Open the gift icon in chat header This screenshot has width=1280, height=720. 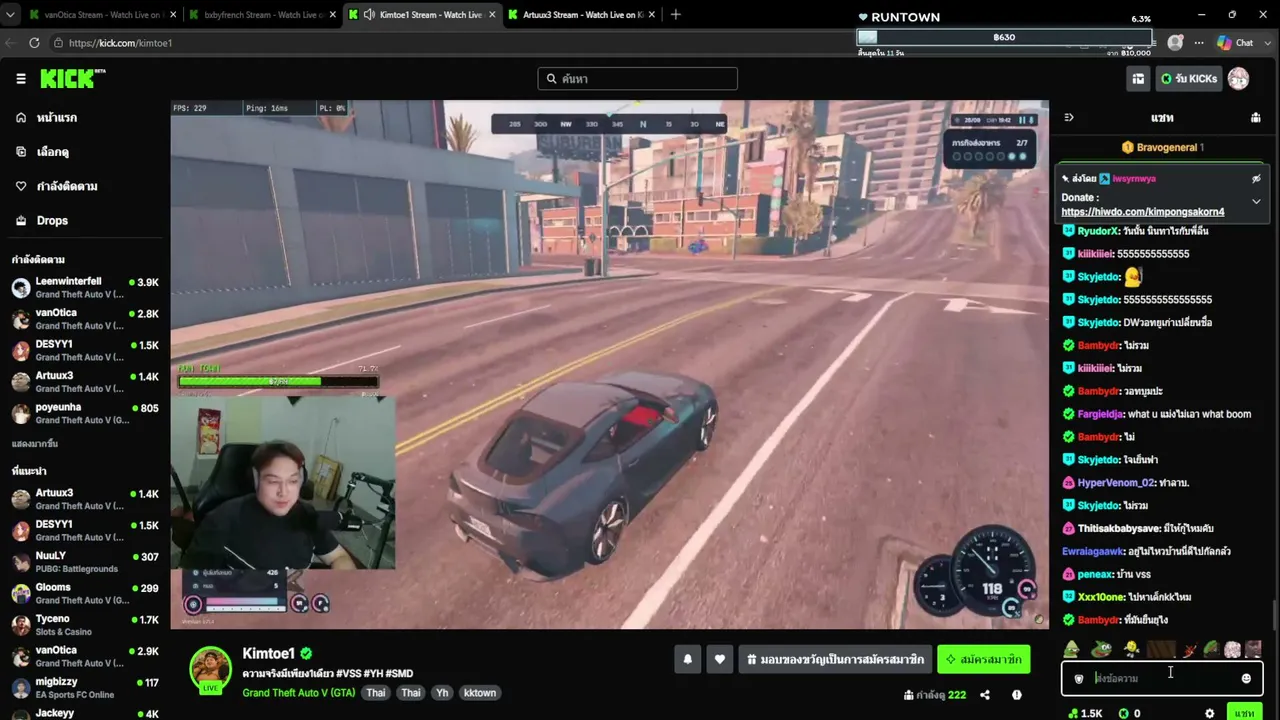click(1256, 118)
